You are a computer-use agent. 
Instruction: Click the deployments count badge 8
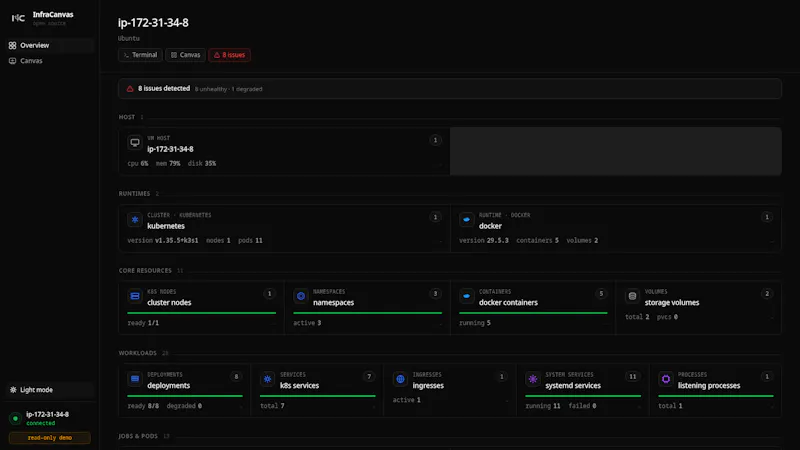tap(236, 377)
